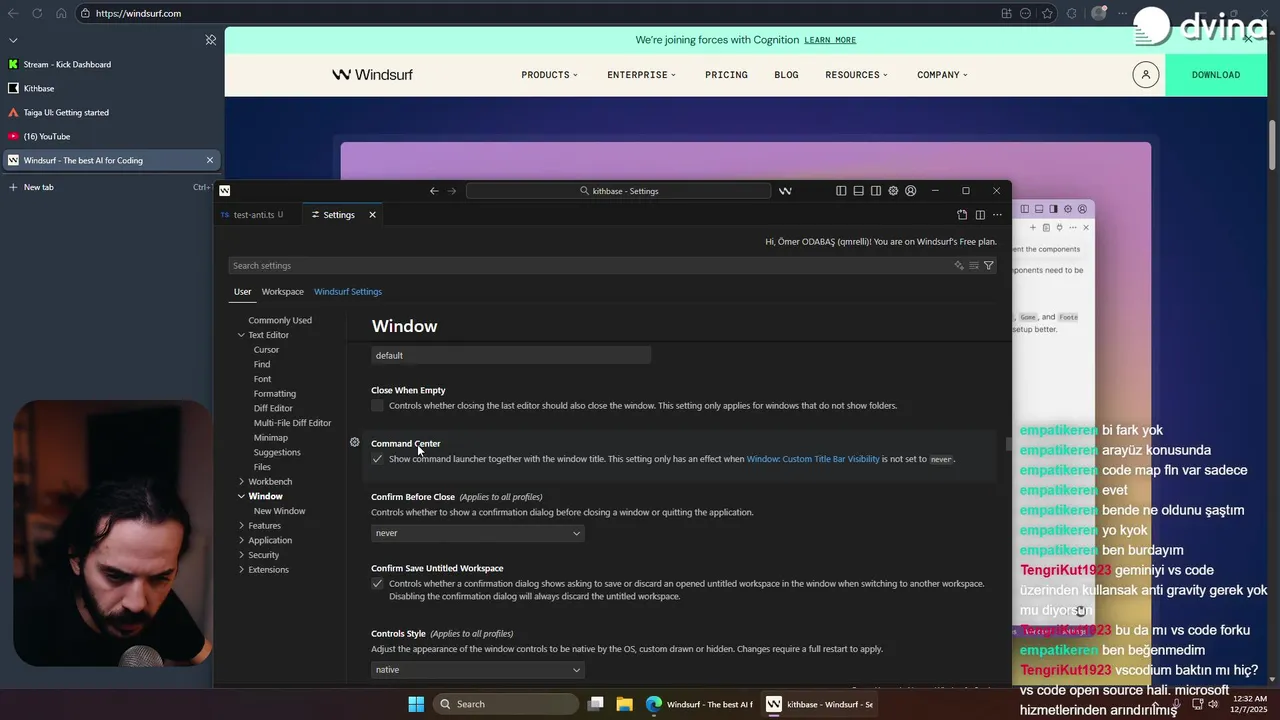Toggle the primary side bar layout icon

pyautogui.click(x=841, y=191)
